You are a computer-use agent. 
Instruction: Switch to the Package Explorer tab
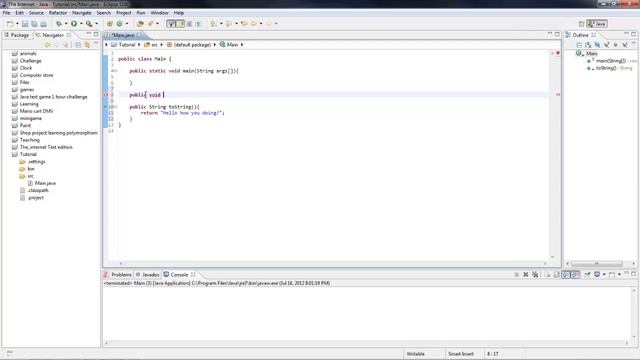(x=17, y=35)
